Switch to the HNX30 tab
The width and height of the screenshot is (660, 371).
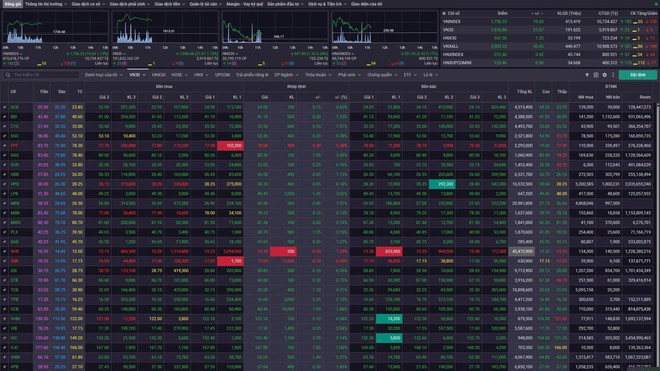pyautogui.click(x=158, y=75)
